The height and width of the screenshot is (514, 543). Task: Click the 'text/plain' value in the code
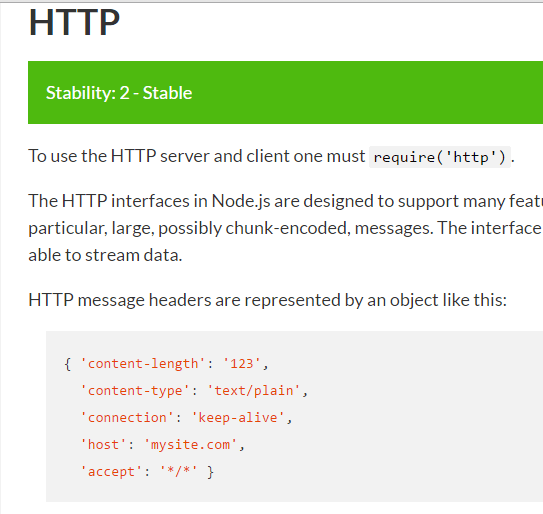[254, 391]
